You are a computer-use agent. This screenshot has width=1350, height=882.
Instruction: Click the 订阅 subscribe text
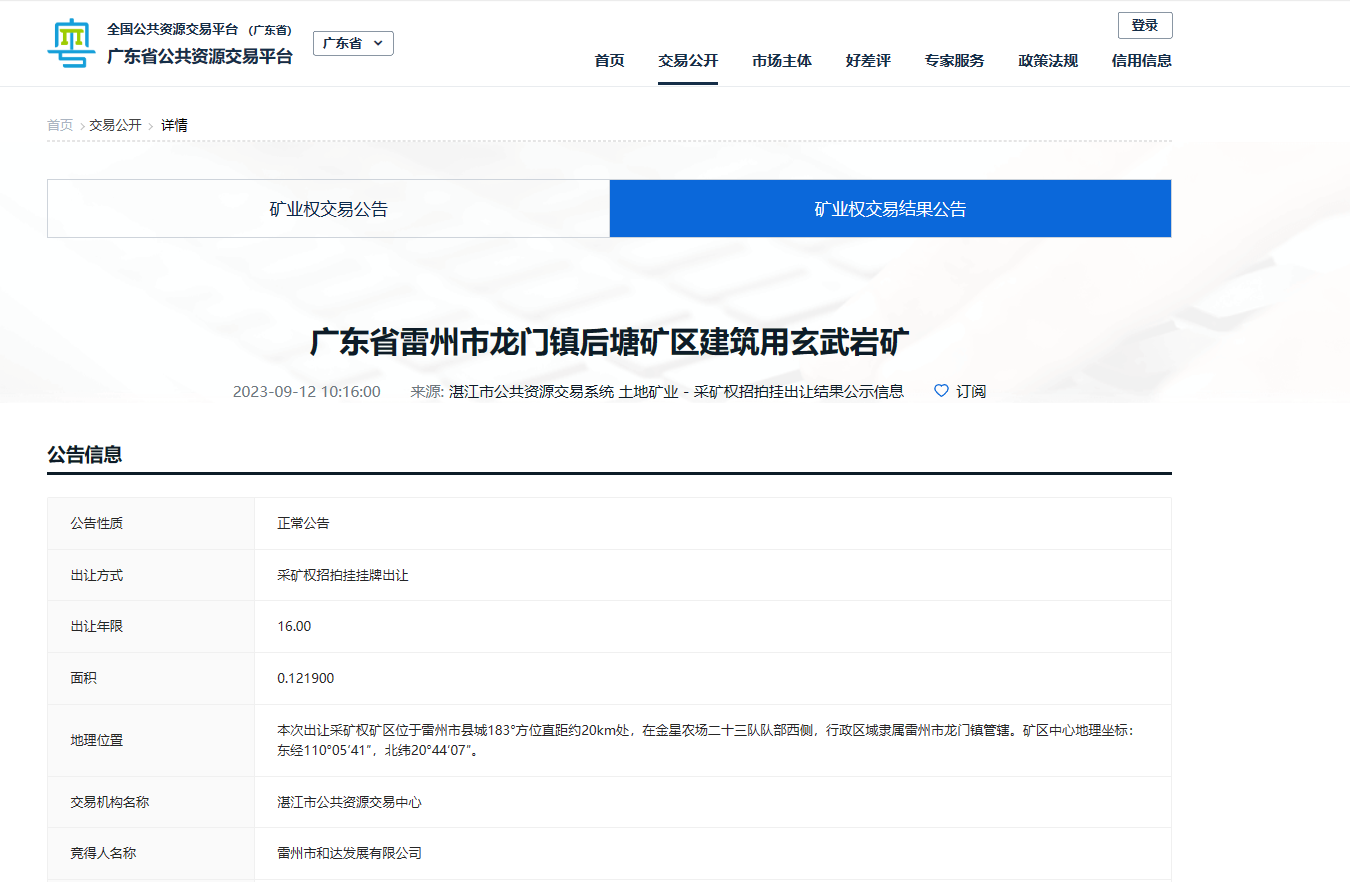[971, 391]
